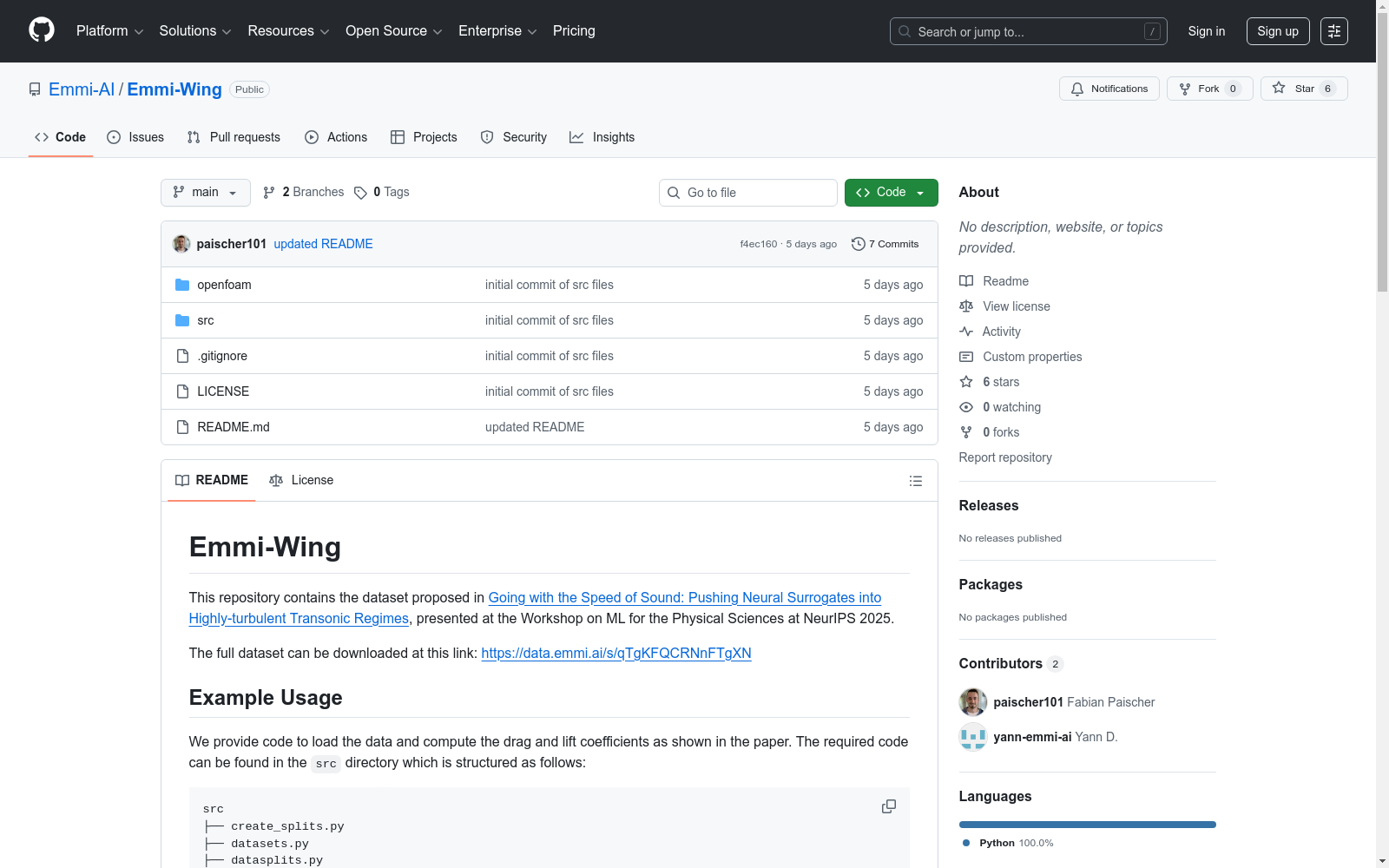The width and height of the screenshot is (1389, 868).
Task: Select the License tab
Action: click(301, 480)
